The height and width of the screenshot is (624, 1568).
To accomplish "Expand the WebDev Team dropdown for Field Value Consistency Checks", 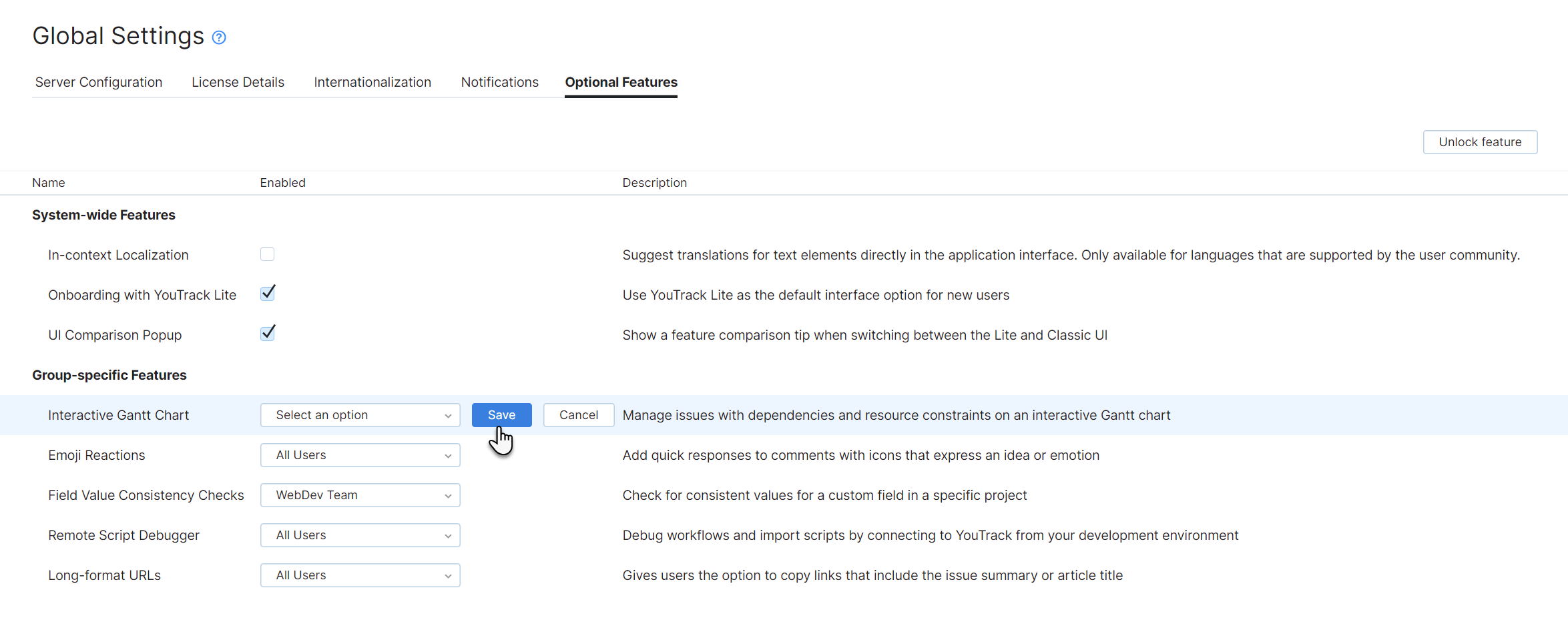I will [360, 495].
